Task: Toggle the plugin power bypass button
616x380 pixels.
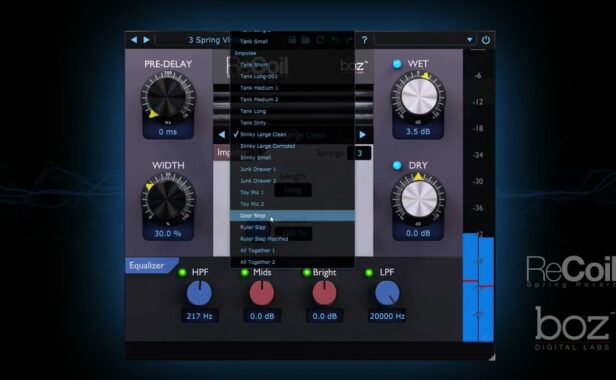Action: coord(486,40)
